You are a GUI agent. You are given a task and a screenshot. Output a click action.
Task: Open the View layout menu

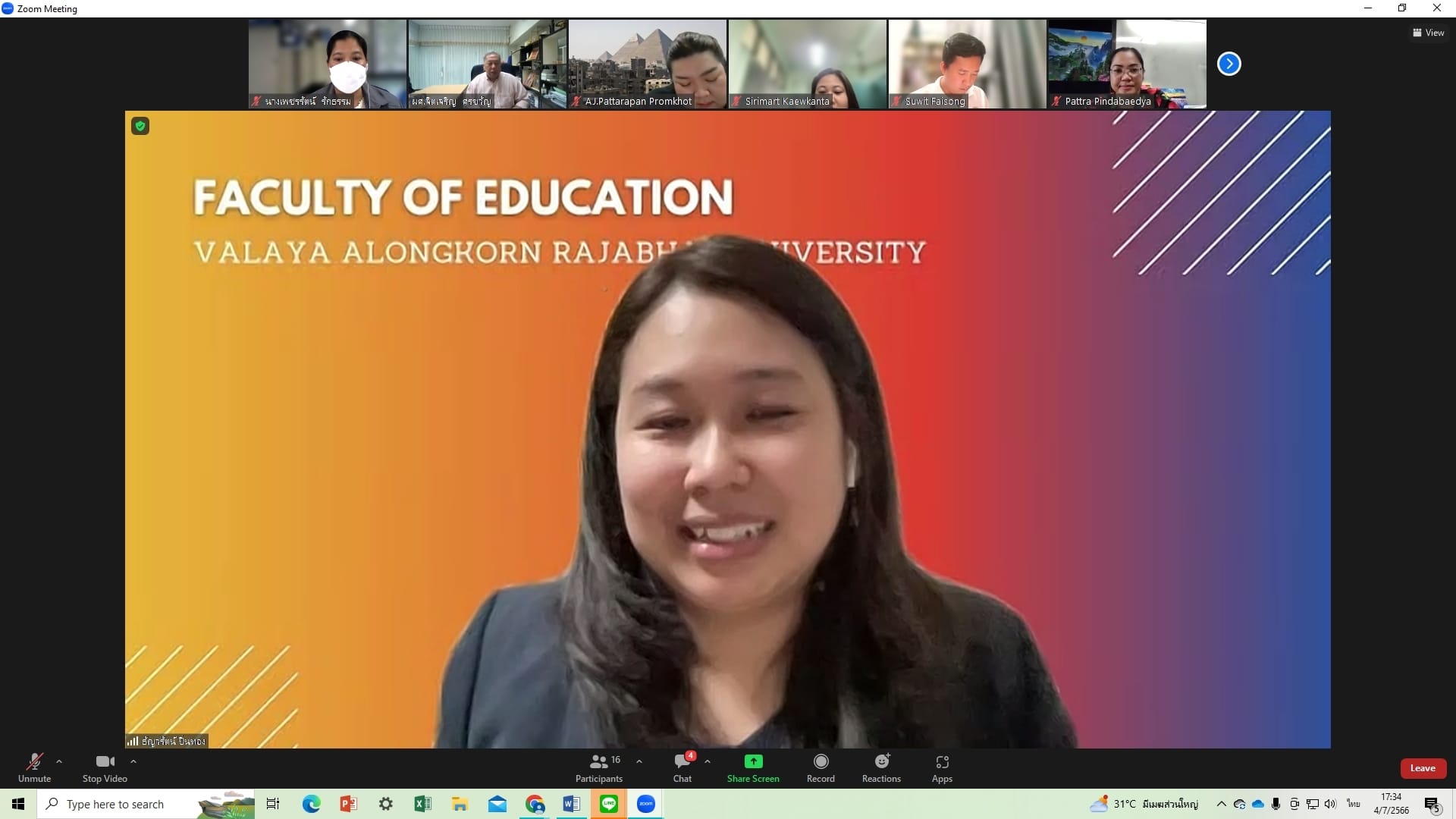(1428, 33)
